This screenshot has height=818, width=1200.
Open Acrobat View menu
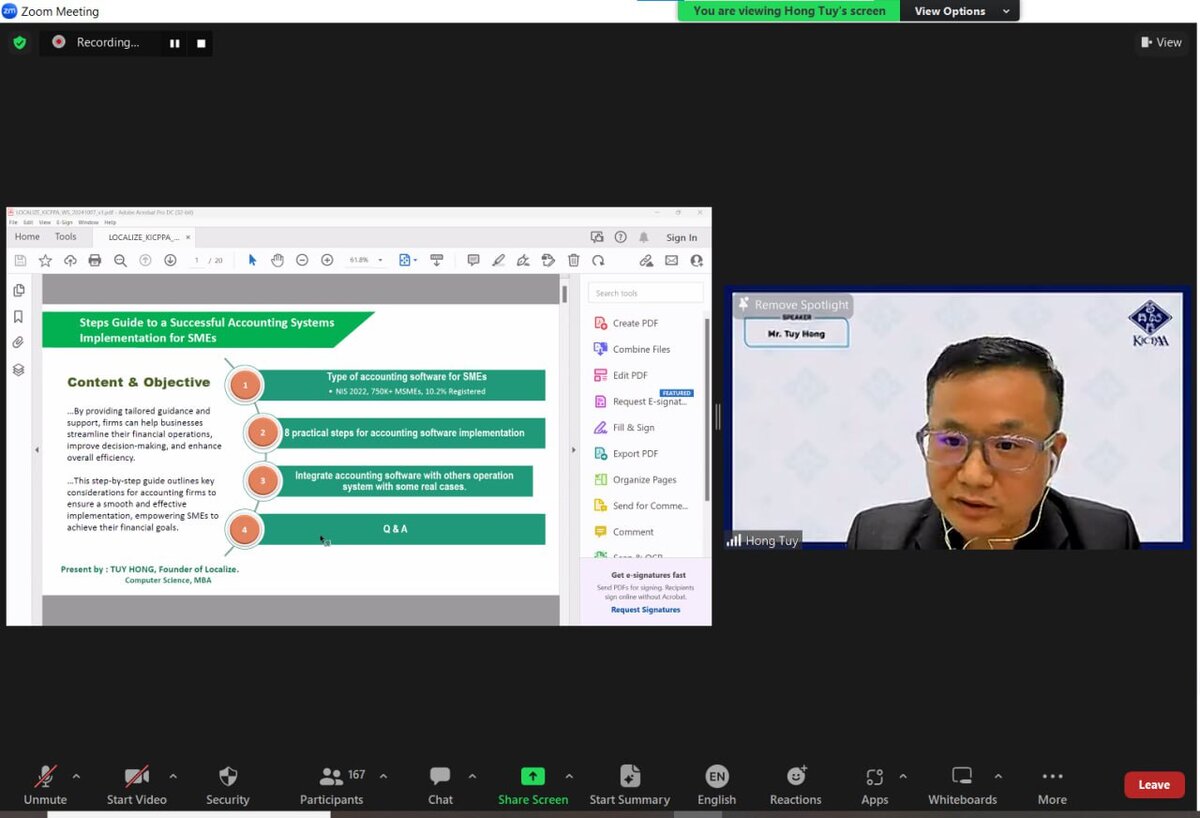(x=44, y=222)
